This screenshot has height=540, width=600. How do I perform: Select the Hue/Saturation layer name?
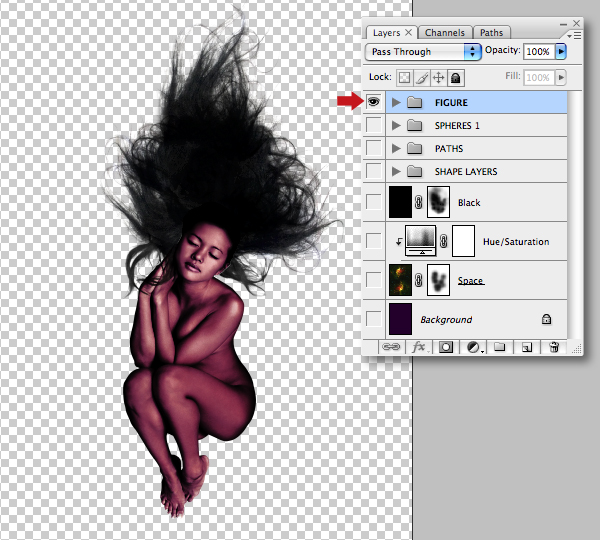pyautogui.click(x=516, y=242)
